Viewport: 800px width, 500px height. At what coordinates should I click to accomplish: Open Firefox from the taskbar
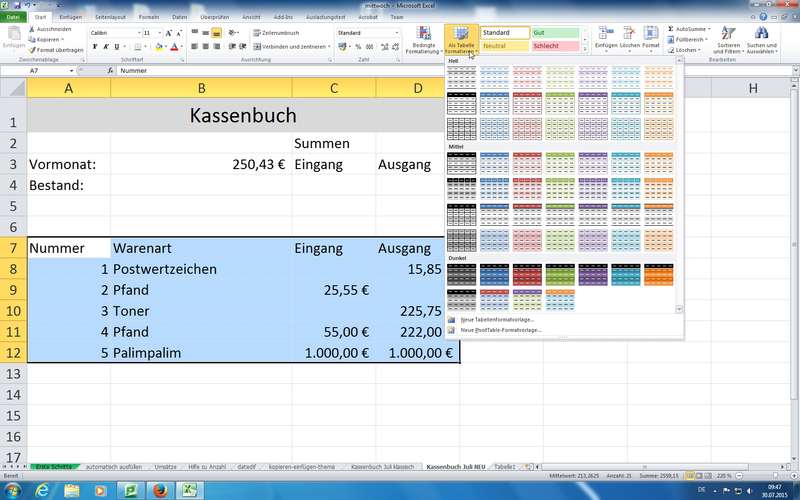(158, 490)
